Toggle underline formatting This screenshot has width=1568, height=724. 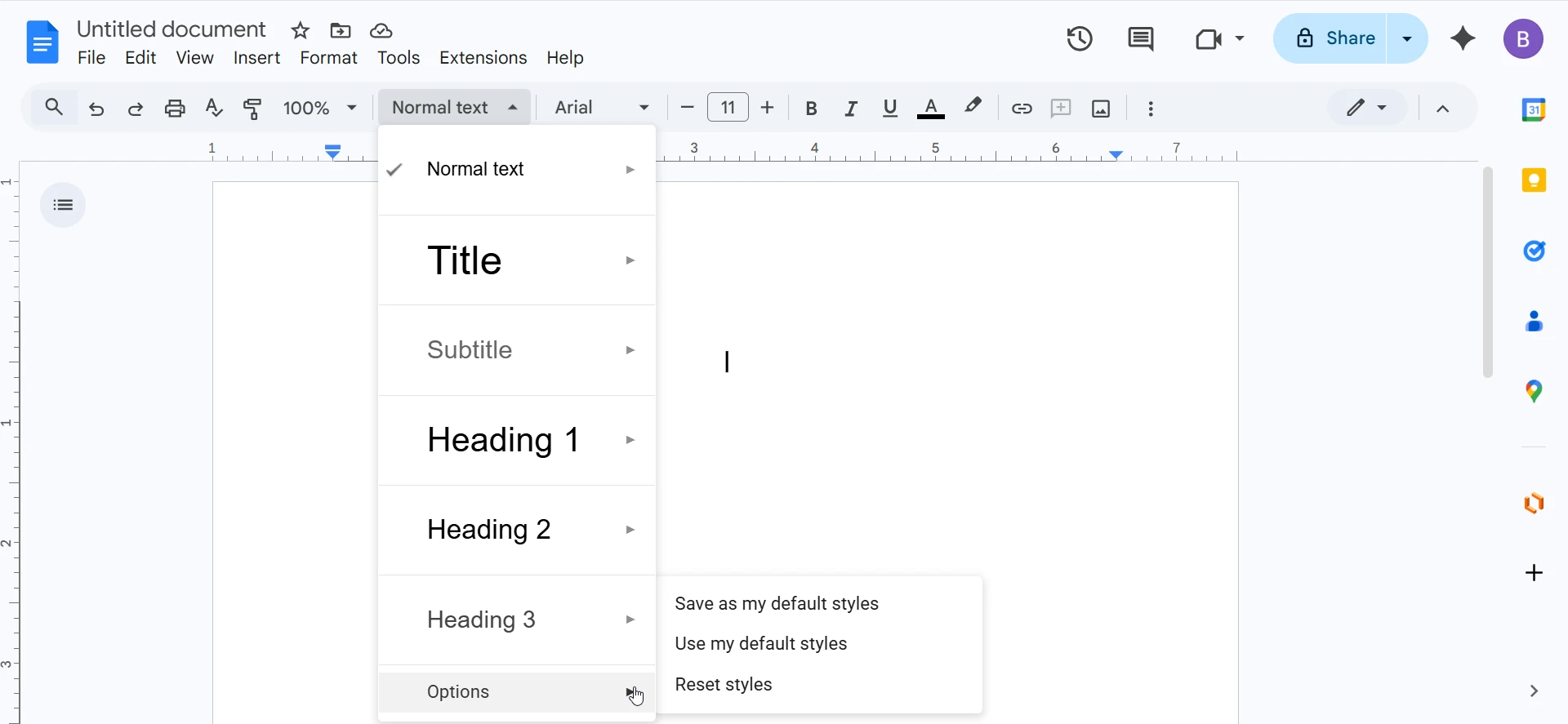(x=890, y=109)
